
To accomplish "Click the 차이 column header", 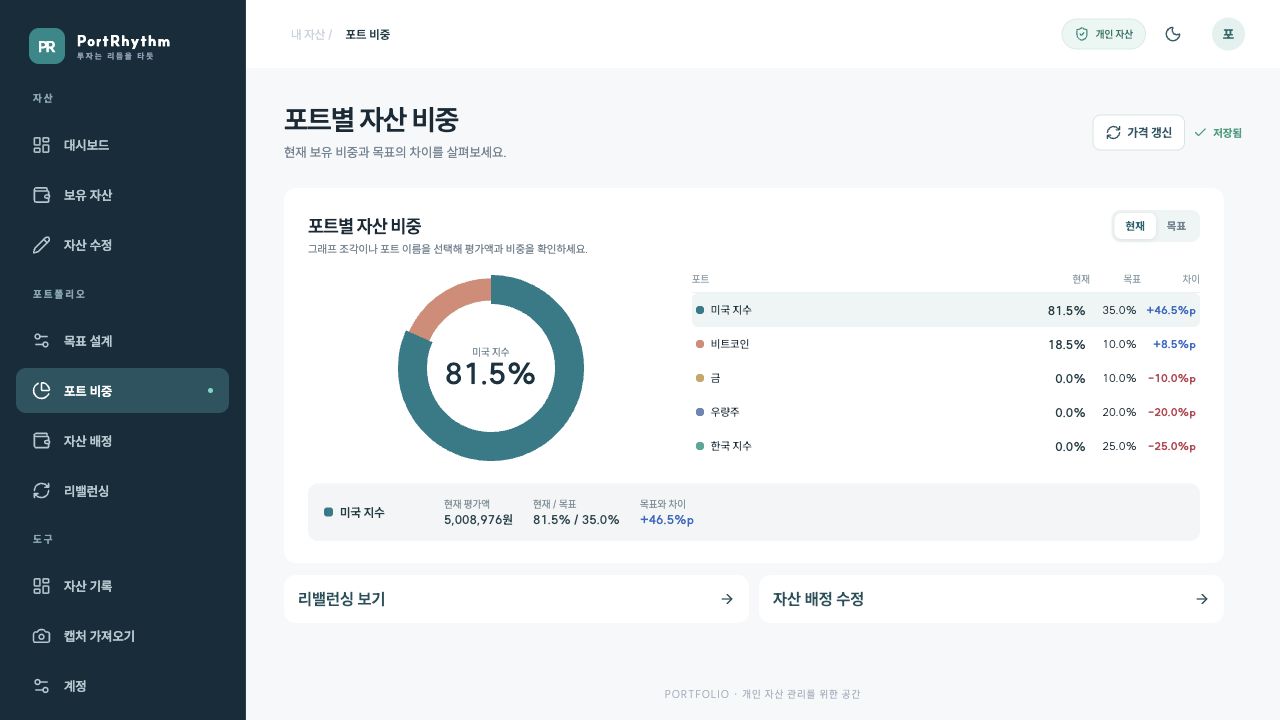I will (x=1191, y=279).
